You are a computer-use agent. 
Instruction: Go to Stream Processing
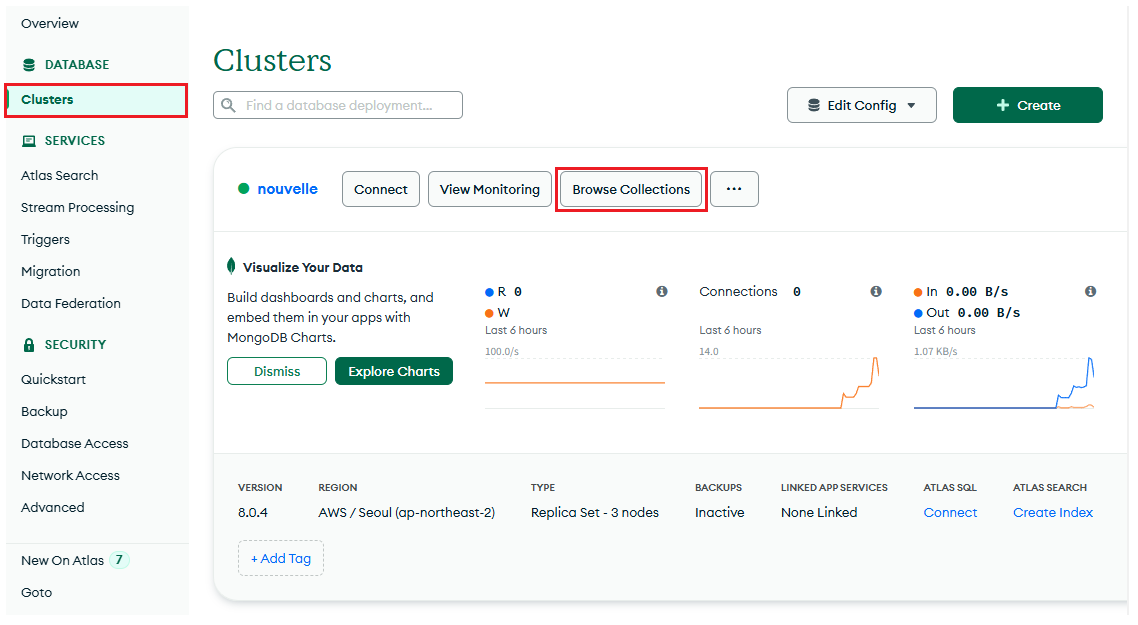(78, 208)
